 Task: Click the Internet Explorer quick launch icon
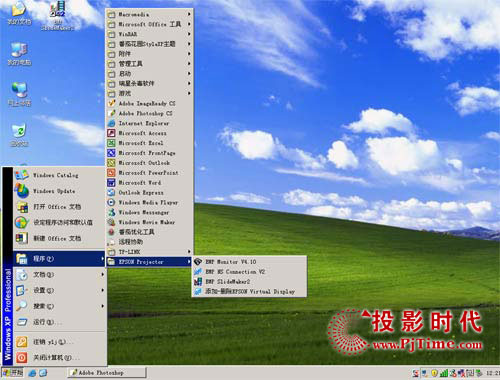pyautogui.click(x=32, y=373)
